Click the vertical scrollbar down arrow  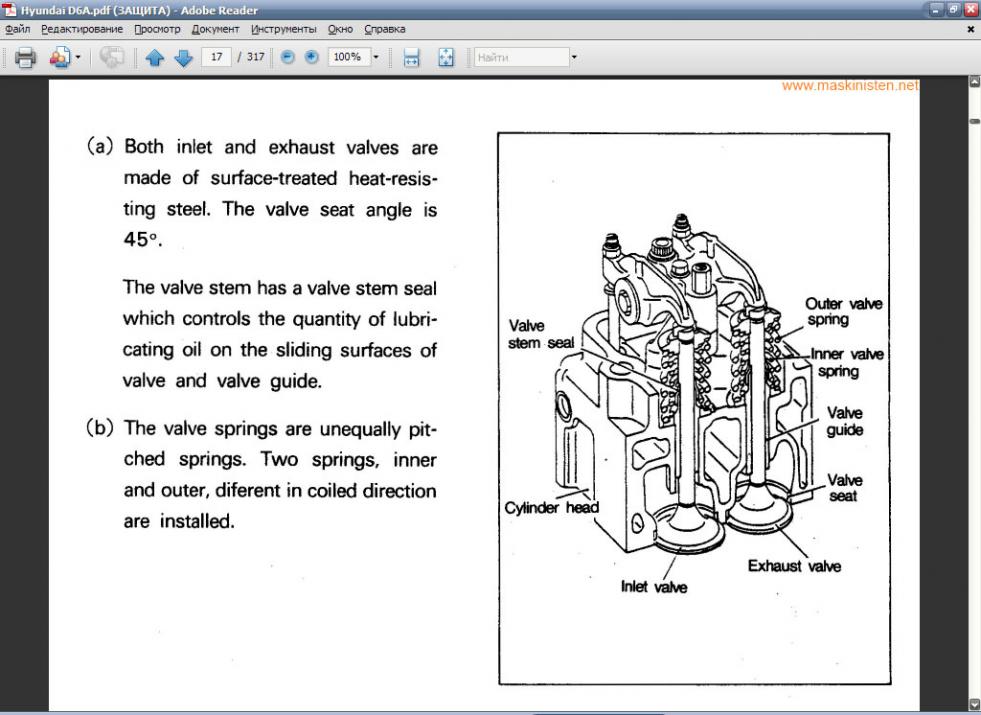(x=975, y=706)
